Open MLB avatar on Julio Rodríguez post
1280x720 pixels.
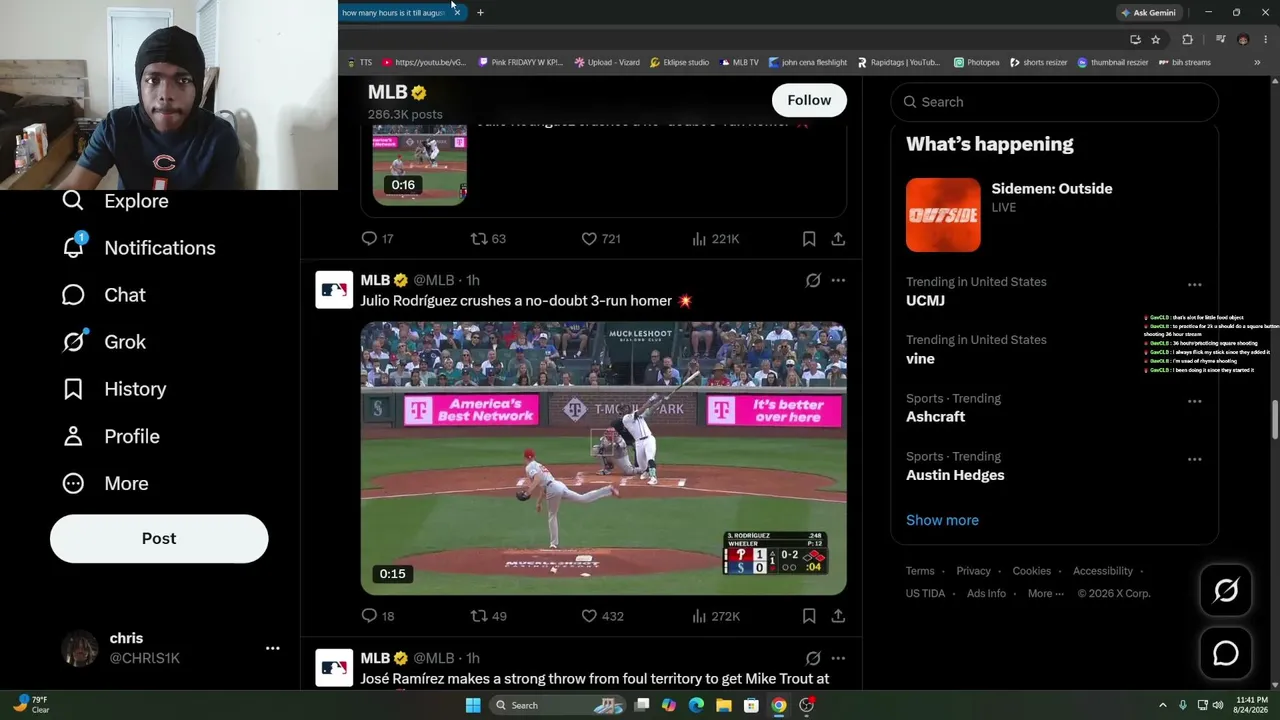click(334, 290)
